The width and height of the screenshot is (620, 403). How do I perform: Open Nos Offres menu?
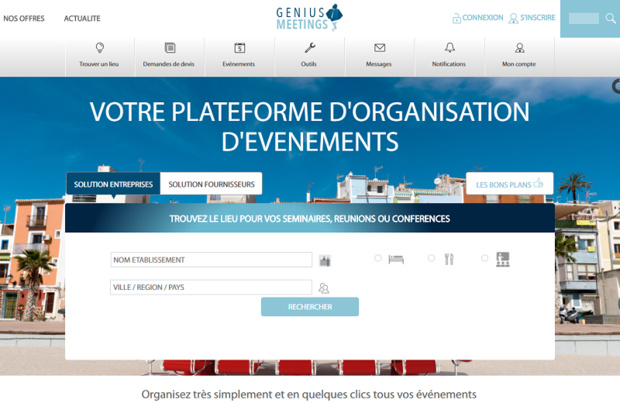click(24, 18)
